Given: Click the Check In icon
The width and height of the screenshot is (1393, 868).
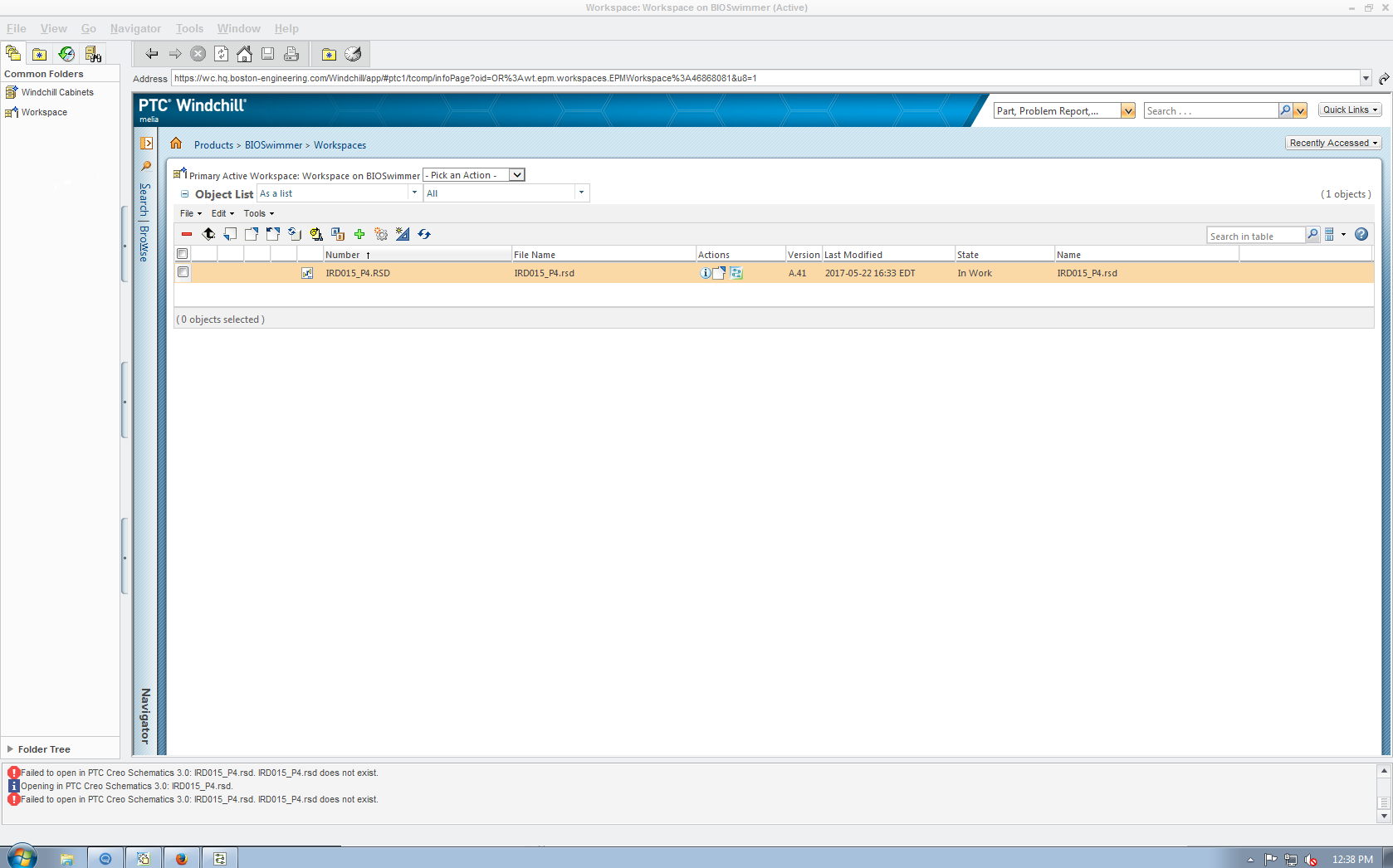Looking at the screenshot, I should (x=230, y=234).
